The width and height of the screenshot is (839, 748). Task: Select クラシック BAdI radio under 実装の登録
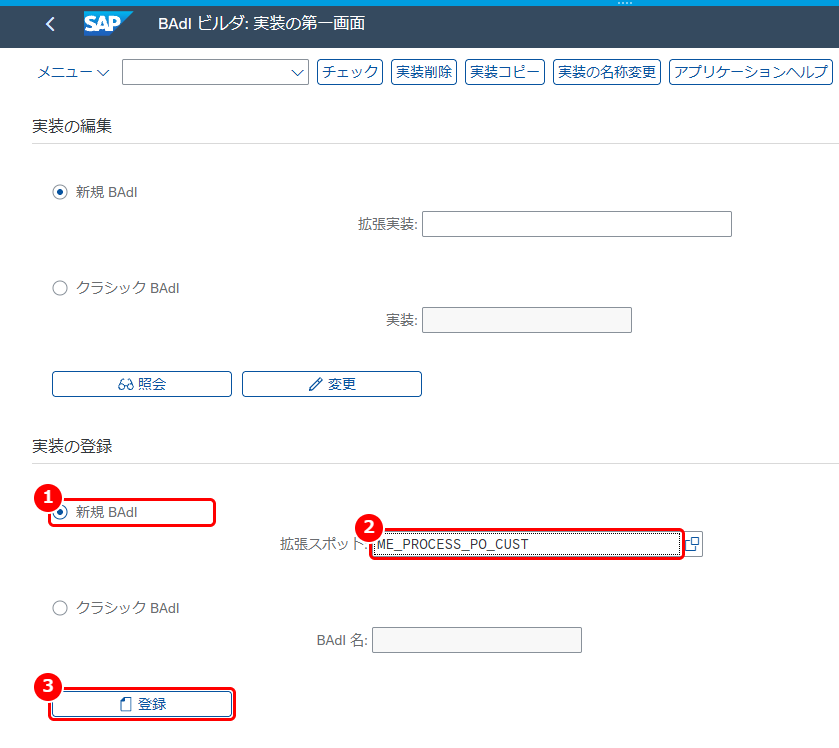click(x=60, y=608)
